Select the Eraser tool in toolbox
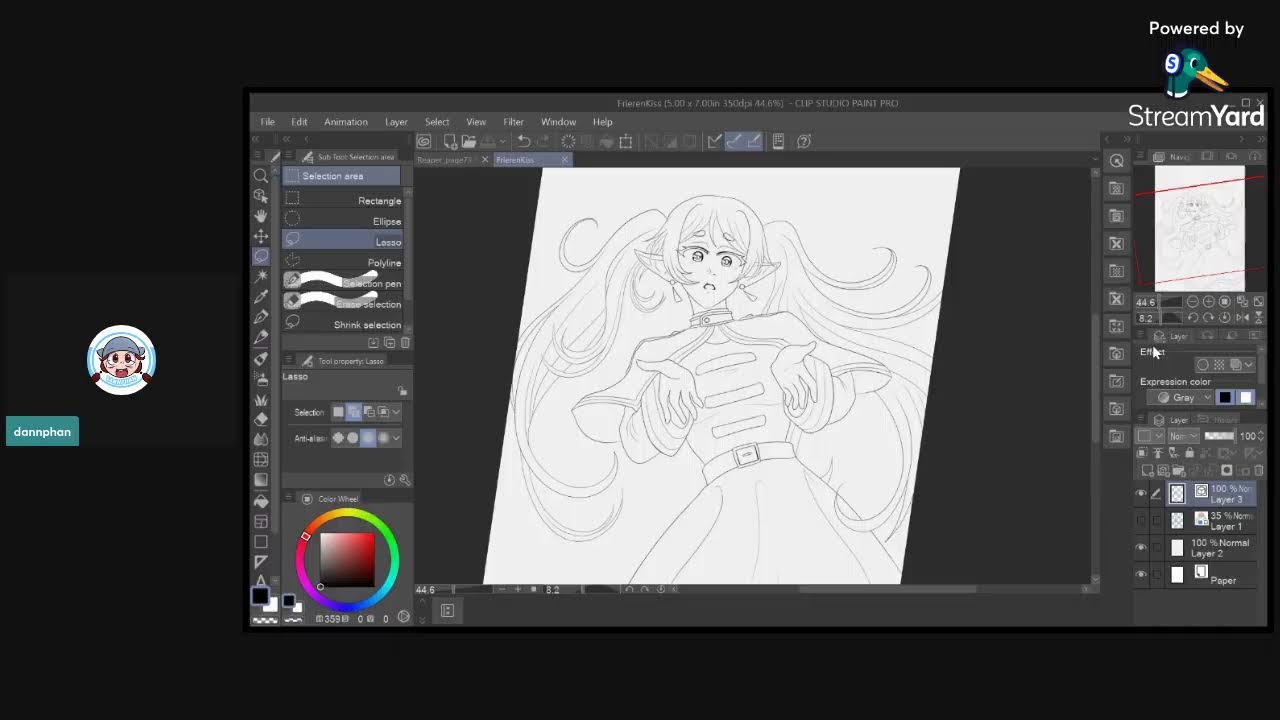The image size is (1280, 720). coord(261,419)
